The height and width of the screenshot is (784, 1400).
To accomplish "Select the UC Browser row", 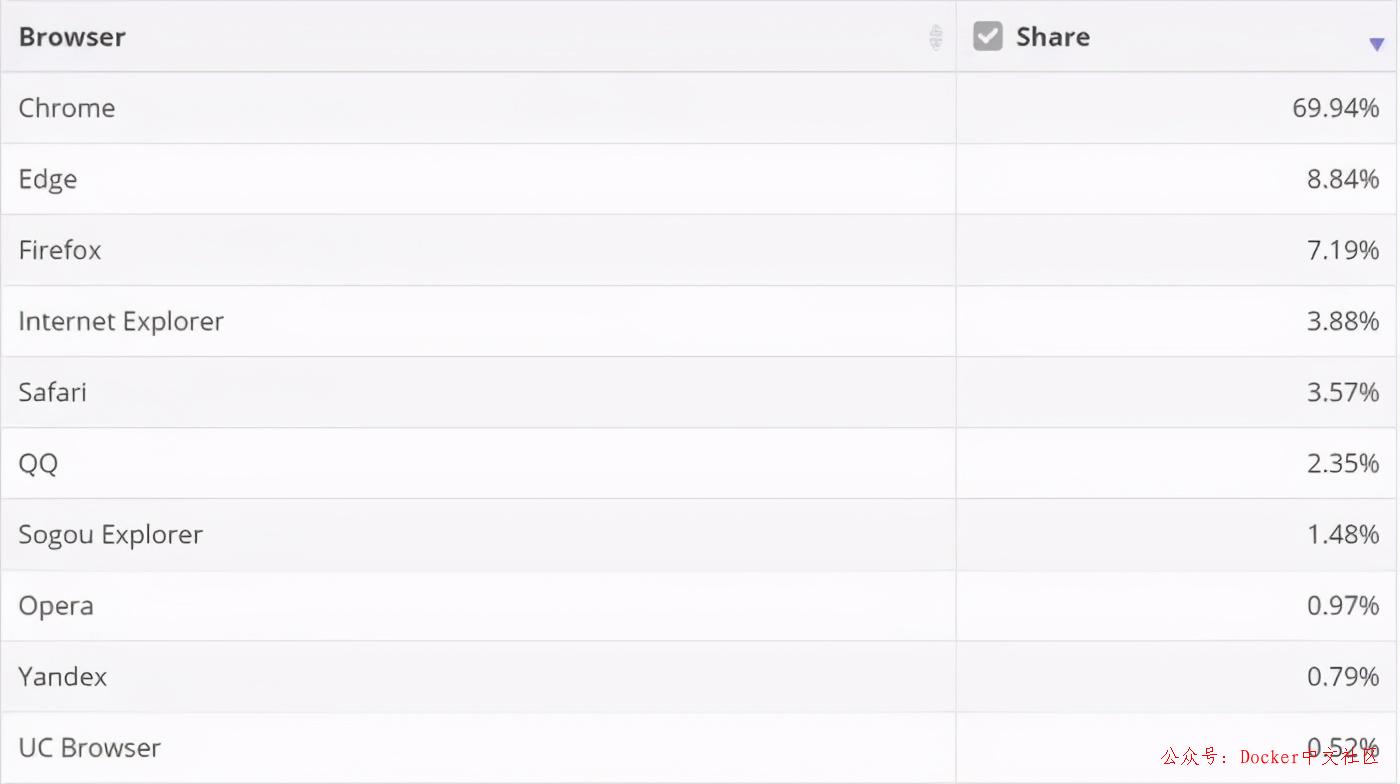I will [90, 748].
